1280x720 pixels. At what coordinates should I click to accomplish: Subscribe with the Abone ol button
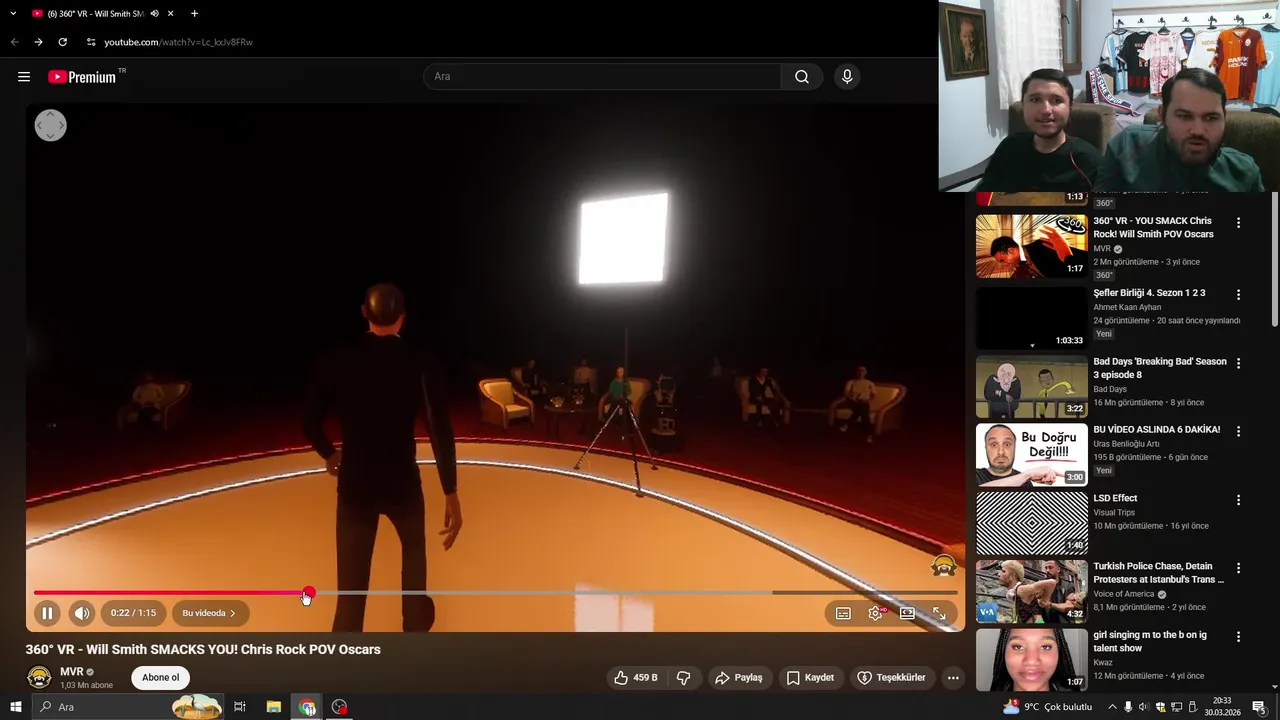point(160,677)
